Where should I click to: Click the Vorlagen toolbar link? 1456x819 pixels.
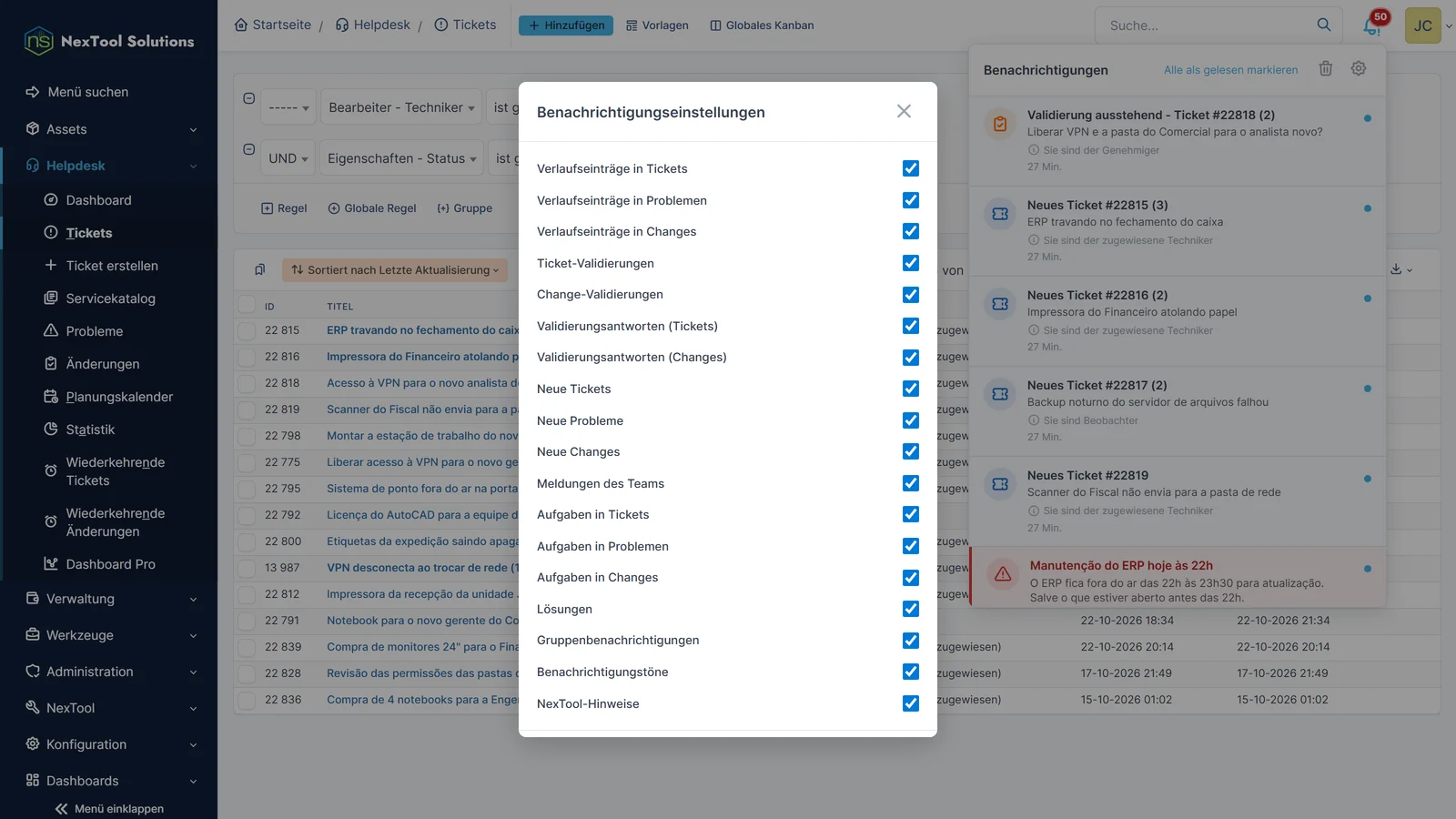[x=657, y=25]
